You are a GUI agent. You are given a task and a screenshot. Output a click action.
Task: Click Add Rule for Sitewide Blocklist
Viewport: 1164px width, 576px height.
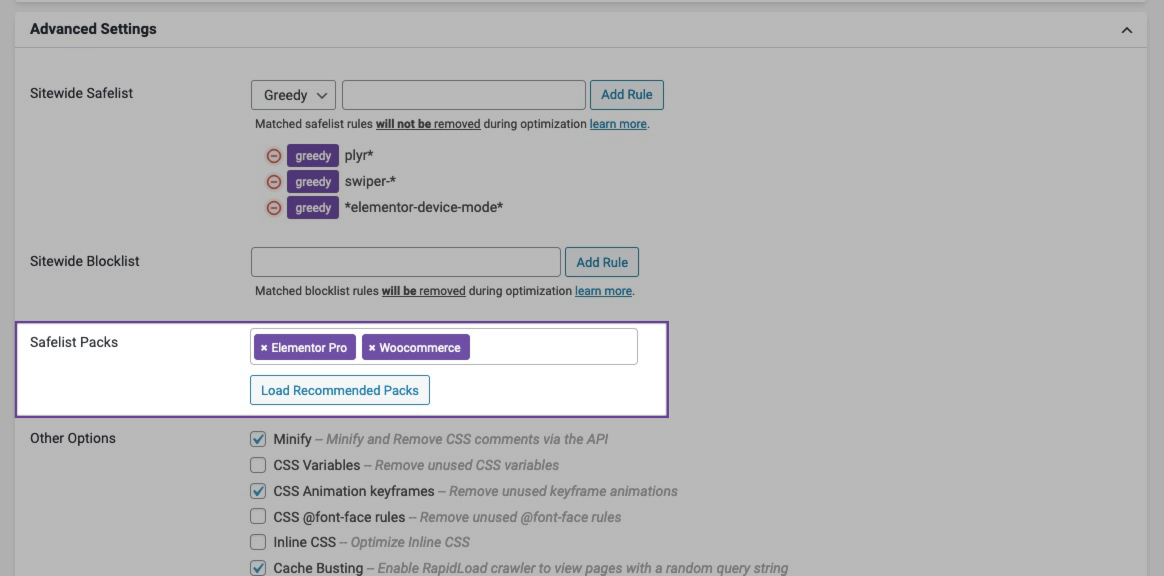click(x=602, y=262)
